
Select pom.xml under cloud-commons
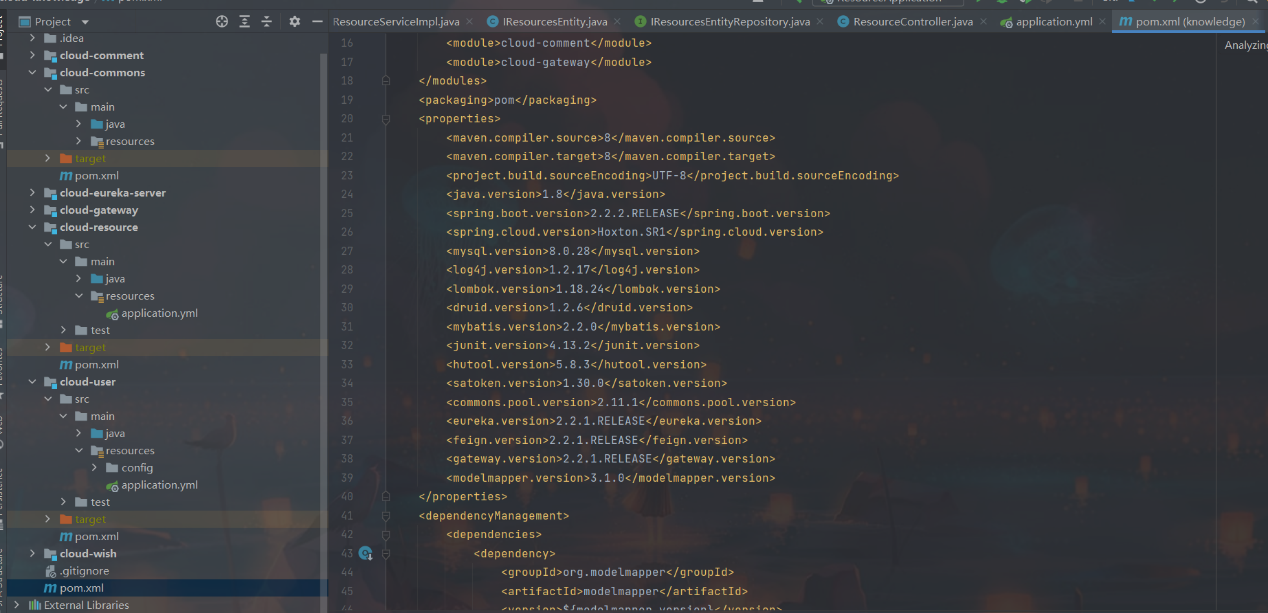[x=96, y=176]
